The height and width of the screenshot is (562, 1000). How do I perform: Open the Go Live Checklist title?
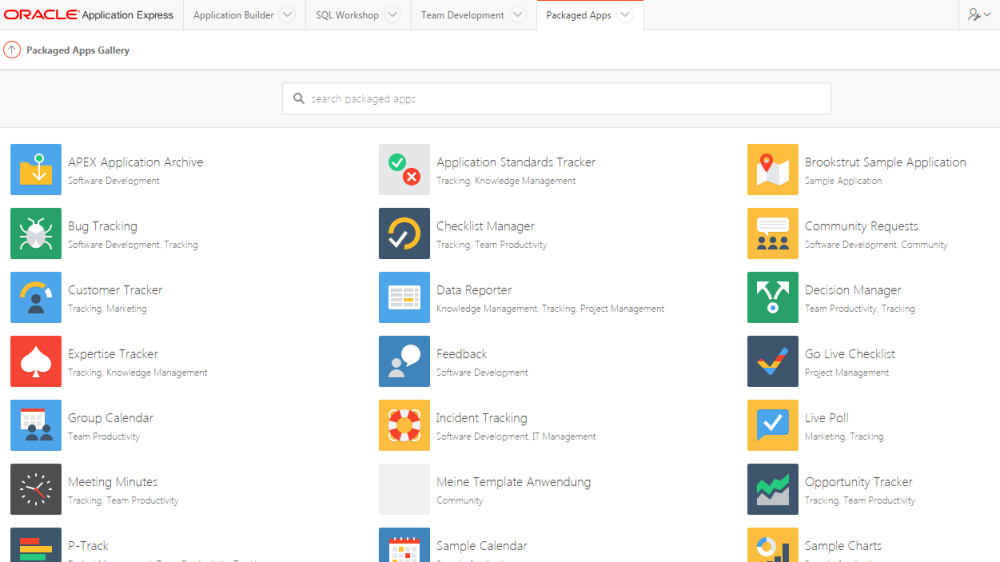click(849, 354)
